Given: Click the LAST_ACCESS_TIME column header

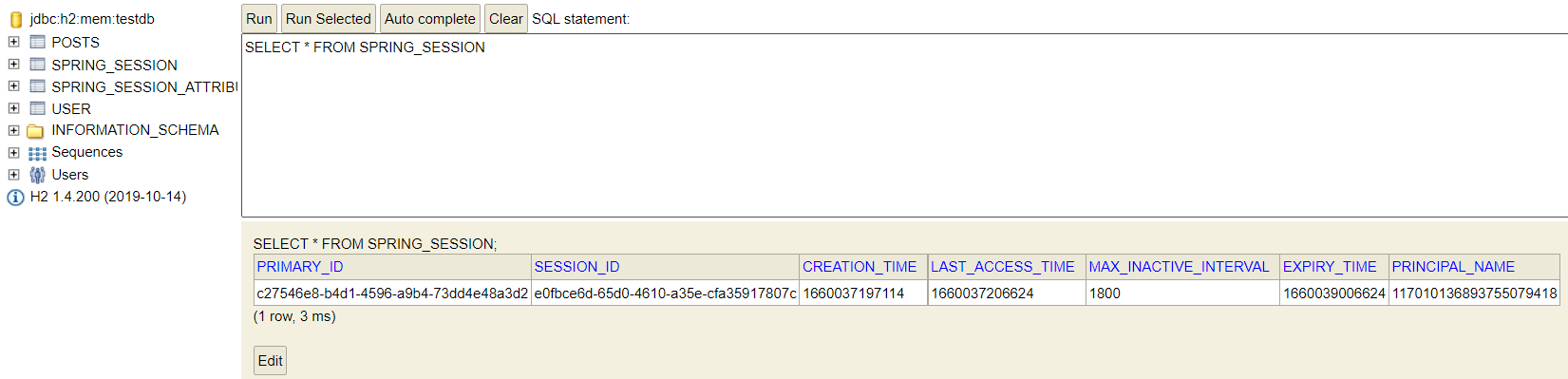Looking at the screenshot, I should tap(1007, 267).
